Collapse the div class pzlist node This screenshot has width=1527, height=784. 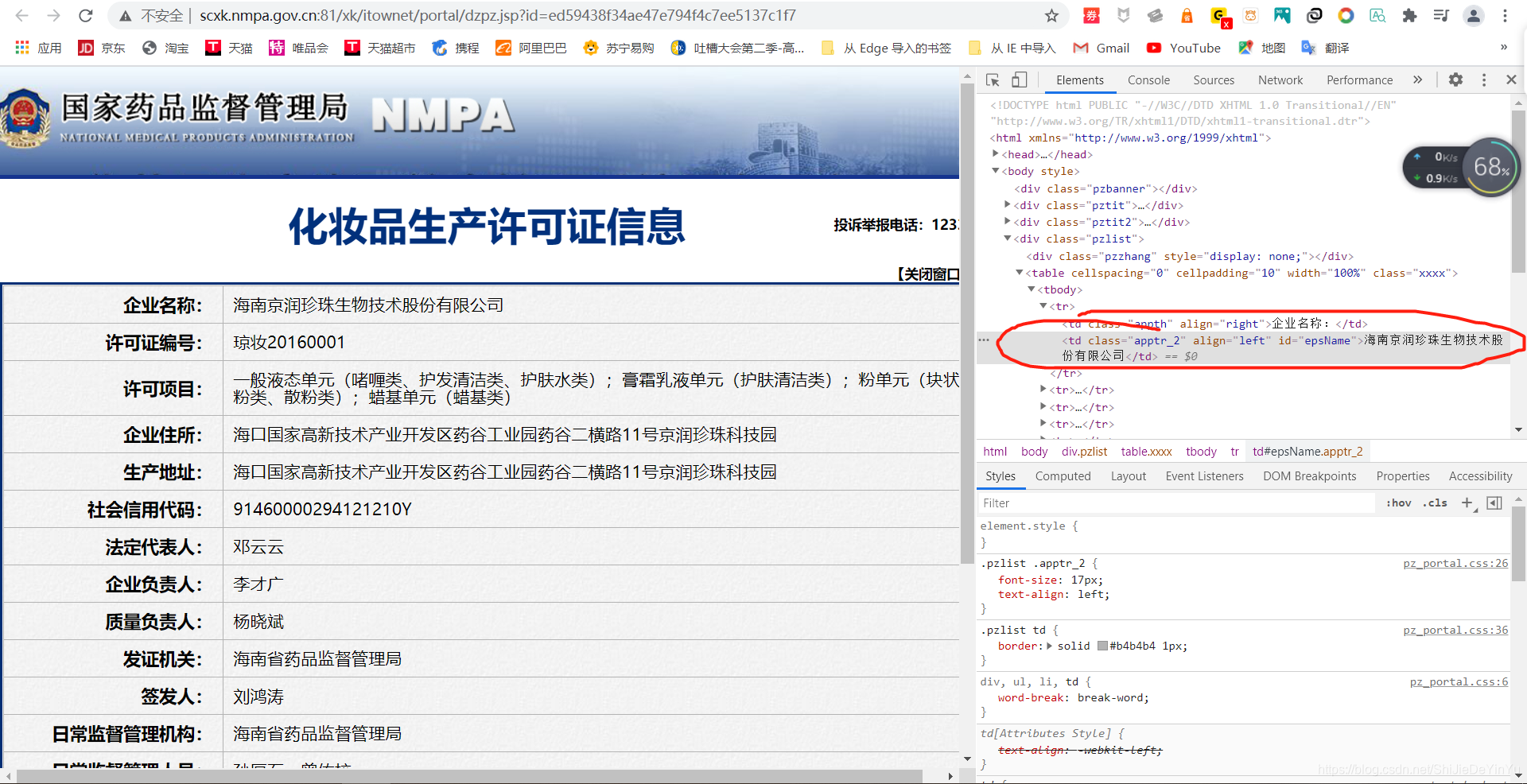[x=1008, y=239]
